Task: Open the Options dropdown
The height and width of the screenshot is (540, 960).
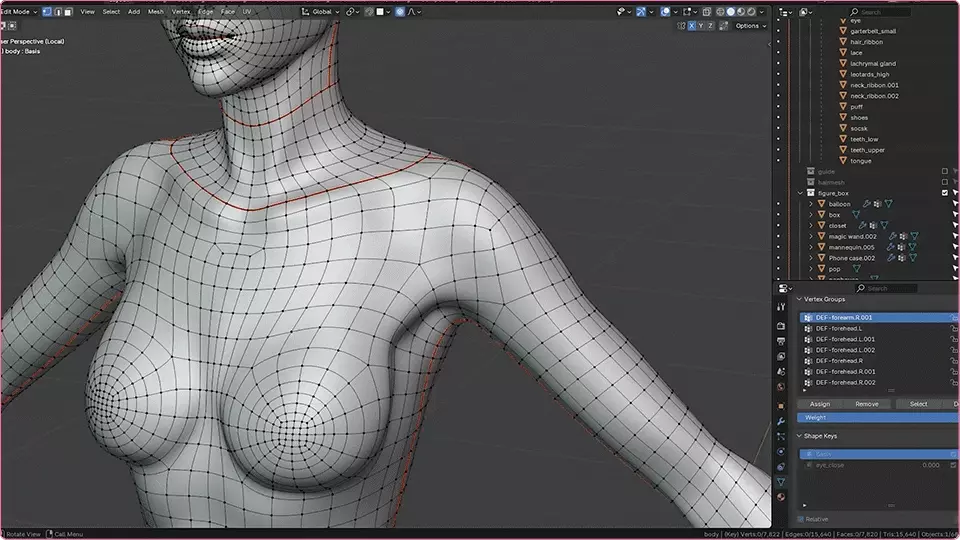Action: (x=750, y=26)
